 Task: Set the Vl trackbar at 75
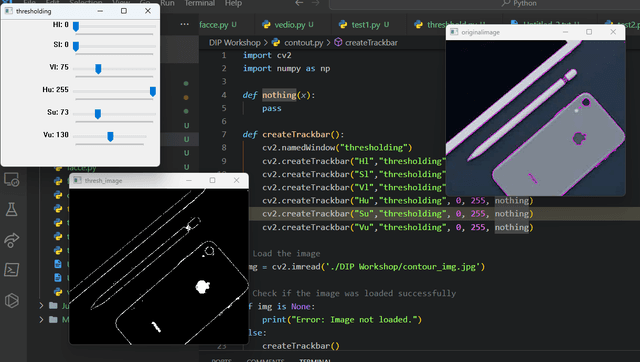click(x=98, y=69)
